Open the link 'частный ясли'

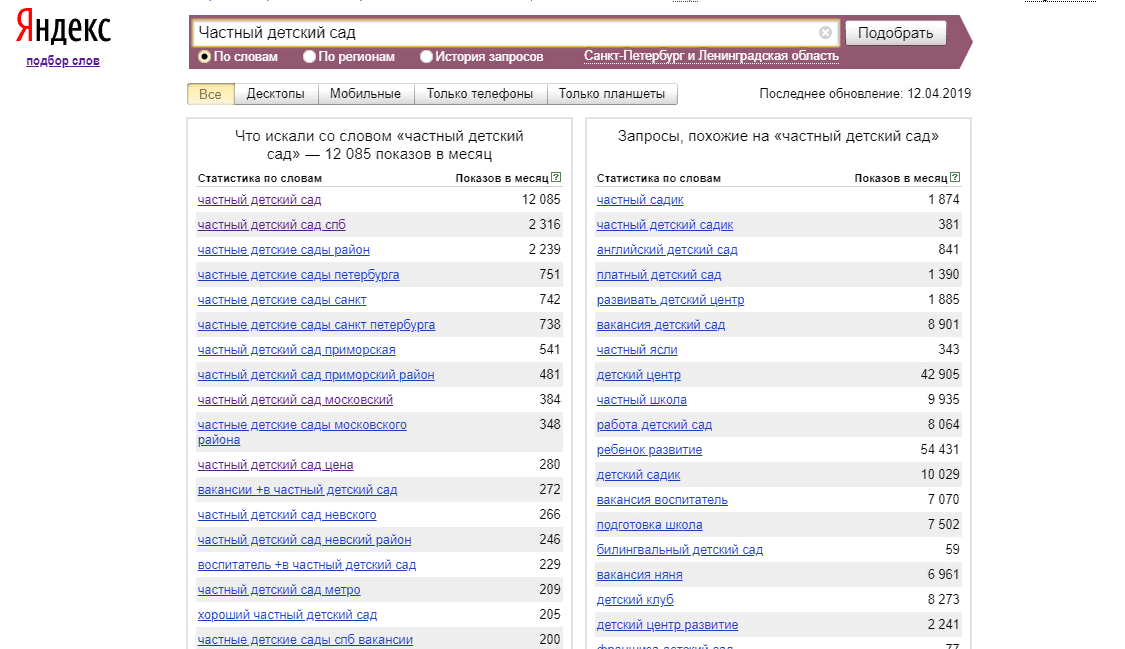(637, 350)
